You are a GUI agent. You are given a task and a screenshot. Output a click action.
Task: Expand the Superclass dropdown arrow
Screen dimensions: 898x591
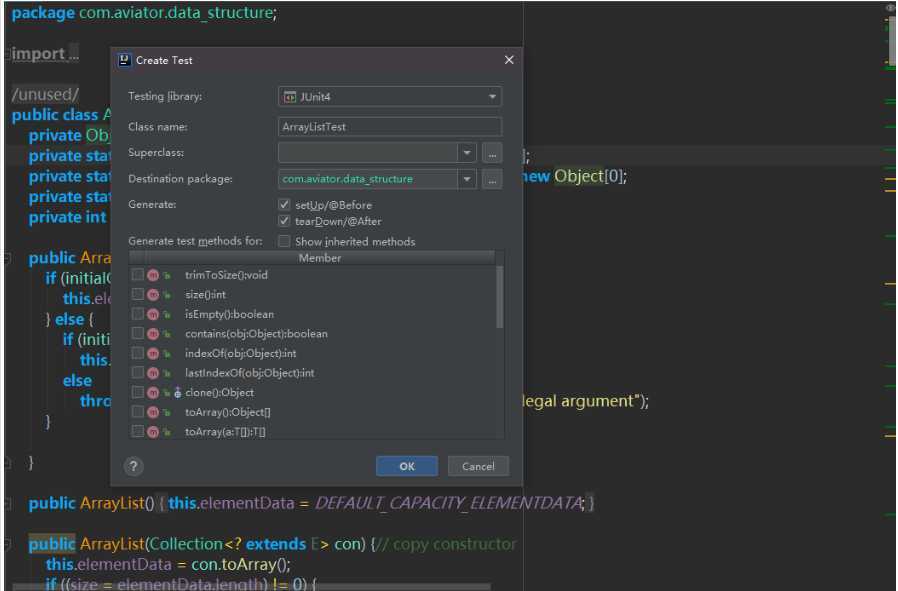tap(467, 153)
